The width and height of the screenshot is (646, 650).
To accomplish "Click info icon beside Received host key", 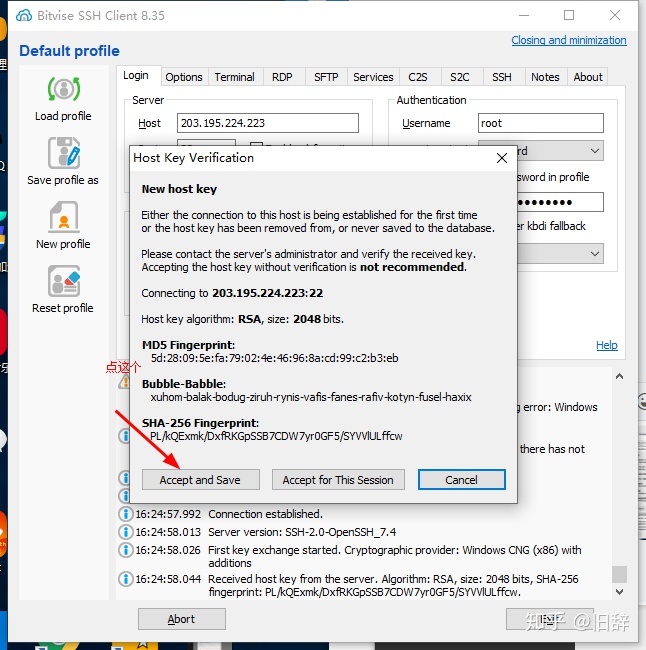I will tap(126, 579).
